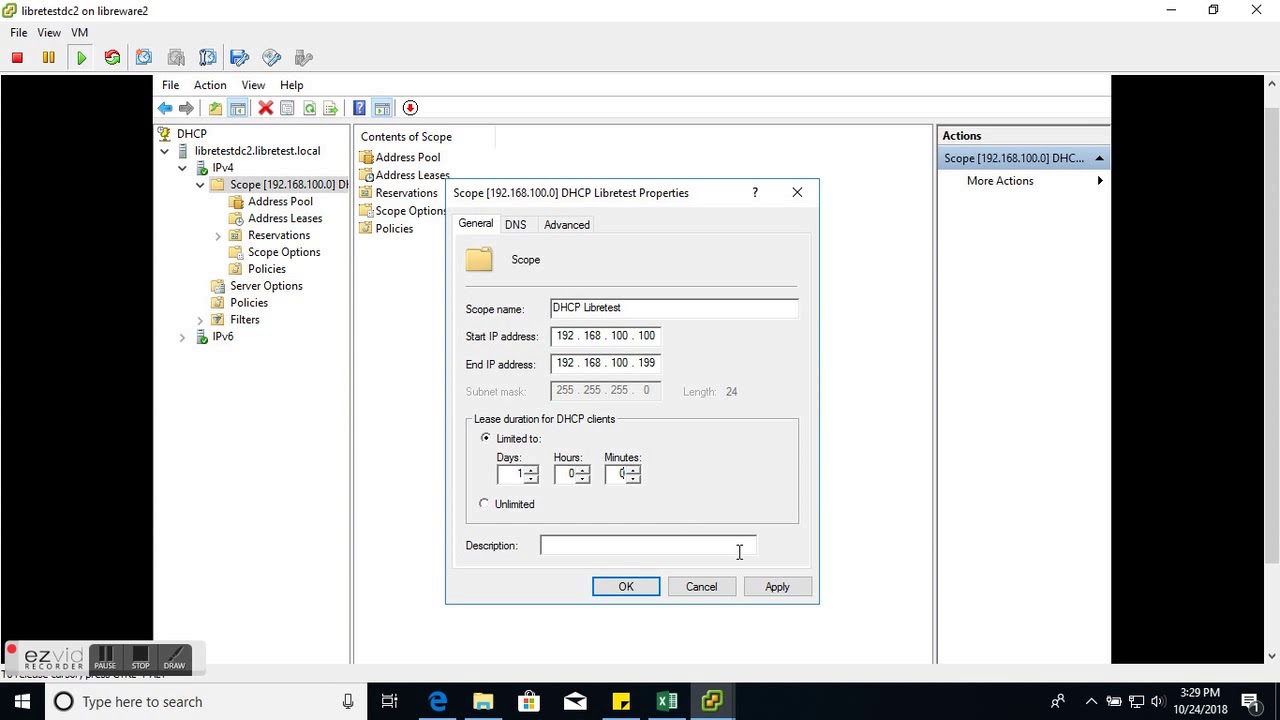Click the blue back arrow toolbar icon
The width and height of the screenshot is (1280, 720).
(x=165, y=108)
